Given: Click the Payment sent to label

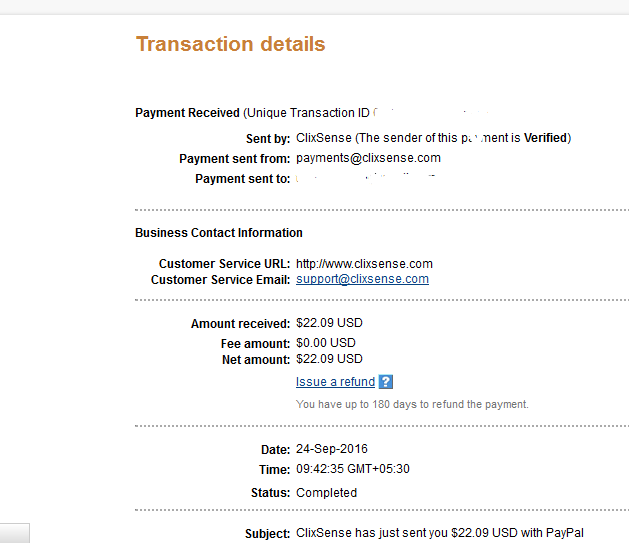Looking at the screenshot, I should pos(242,179).
